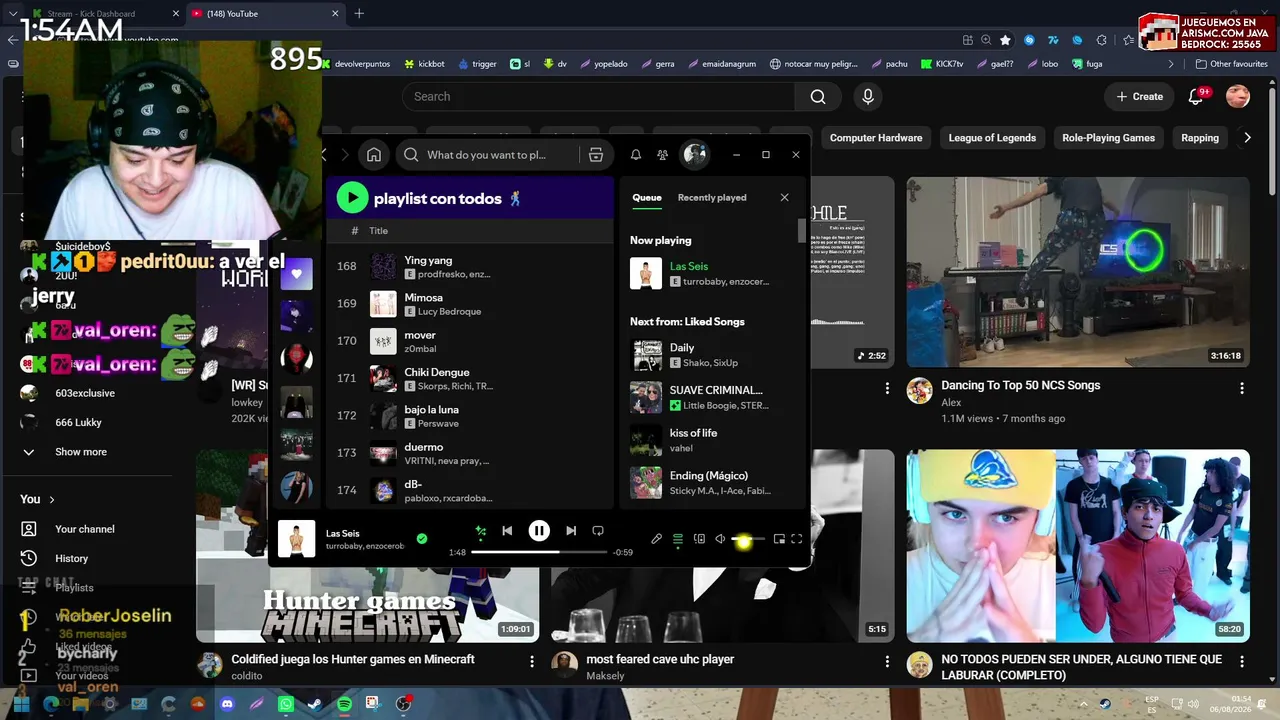Expand Show more subscriptions in YouTube

(x=80, y=452)
